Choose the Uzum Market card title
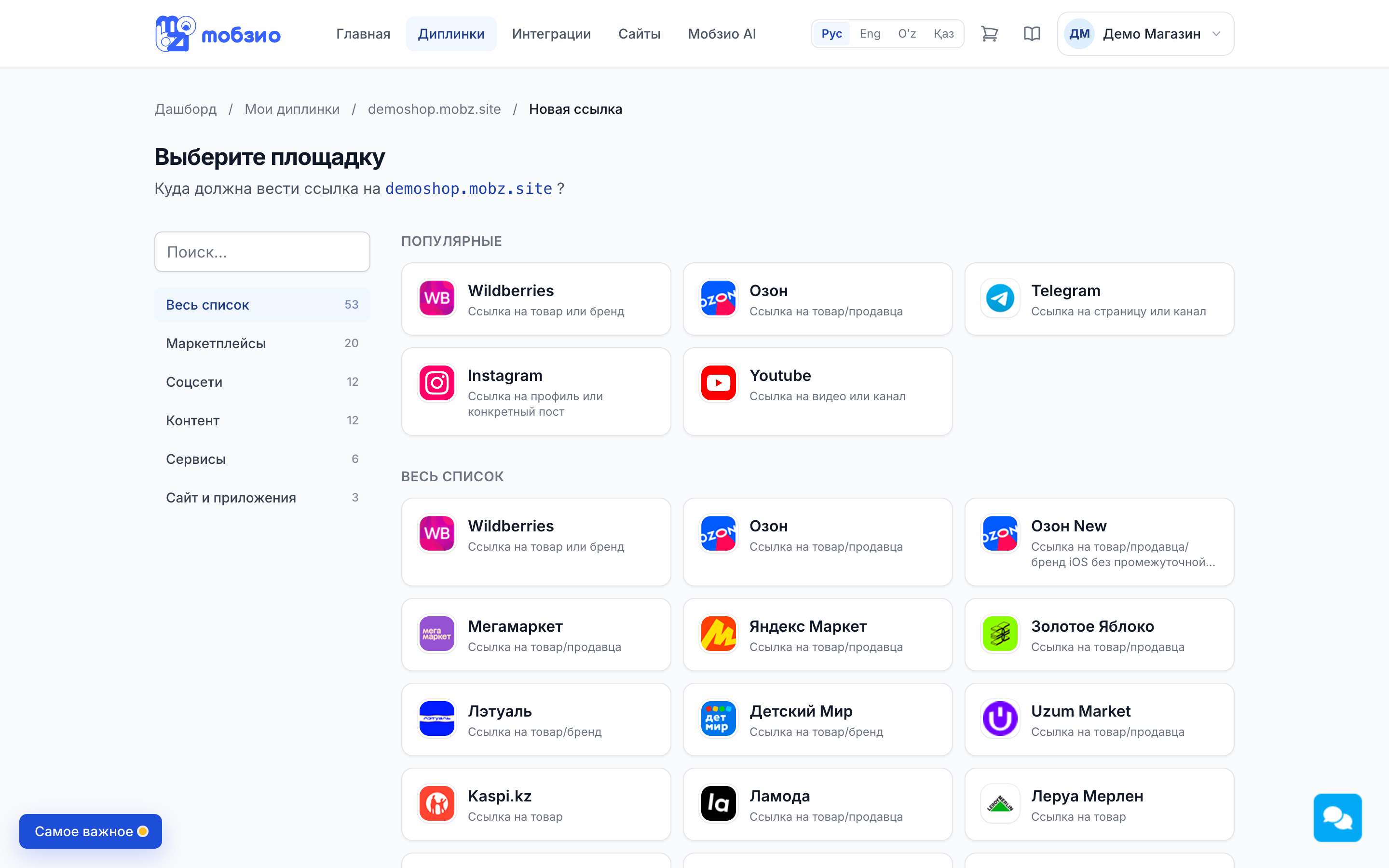The image size is (1389, 868). pos(1081,711)
